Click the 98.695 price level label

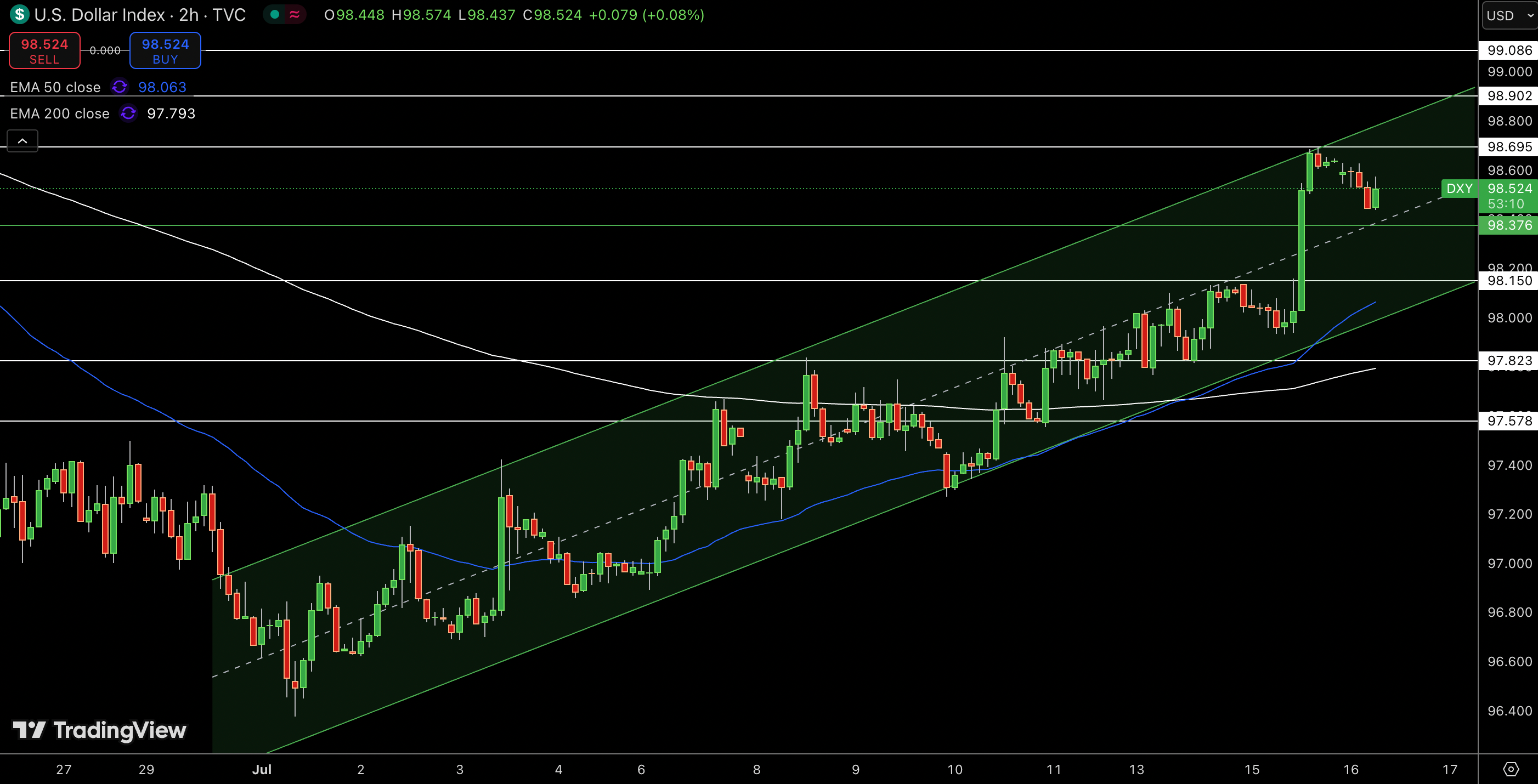[x=1509, y=147]
